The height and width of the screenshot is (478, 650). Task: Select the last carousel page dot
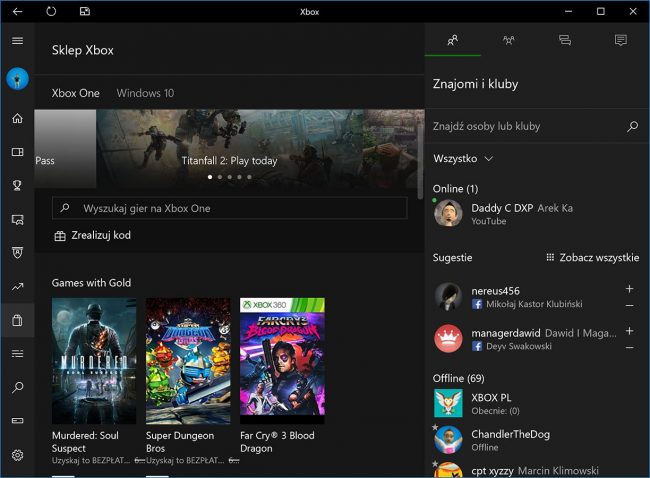[x=249, y=177]
